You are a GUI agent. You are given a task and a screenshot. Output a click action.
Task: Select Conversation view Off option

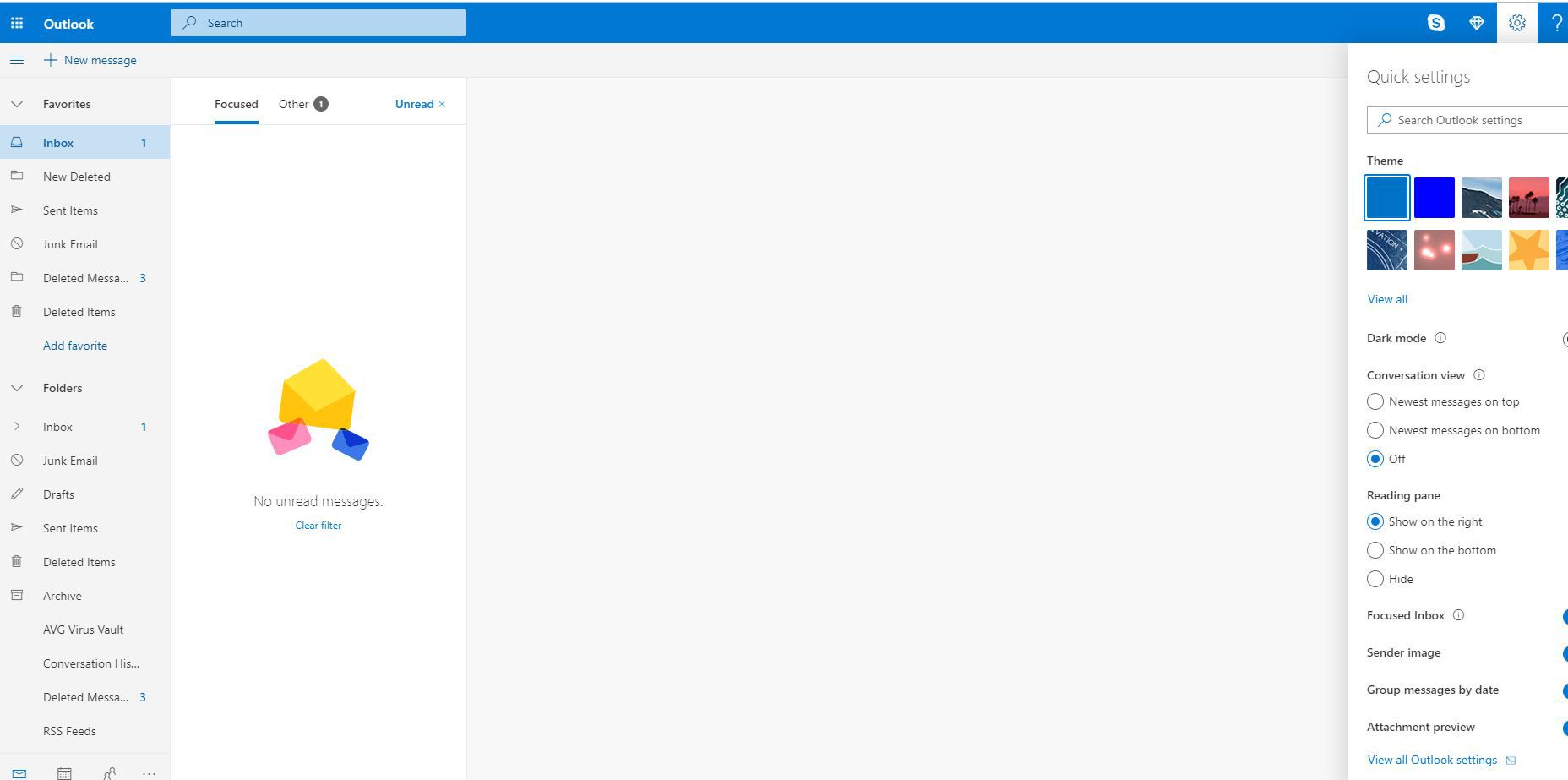point(1375,459)
